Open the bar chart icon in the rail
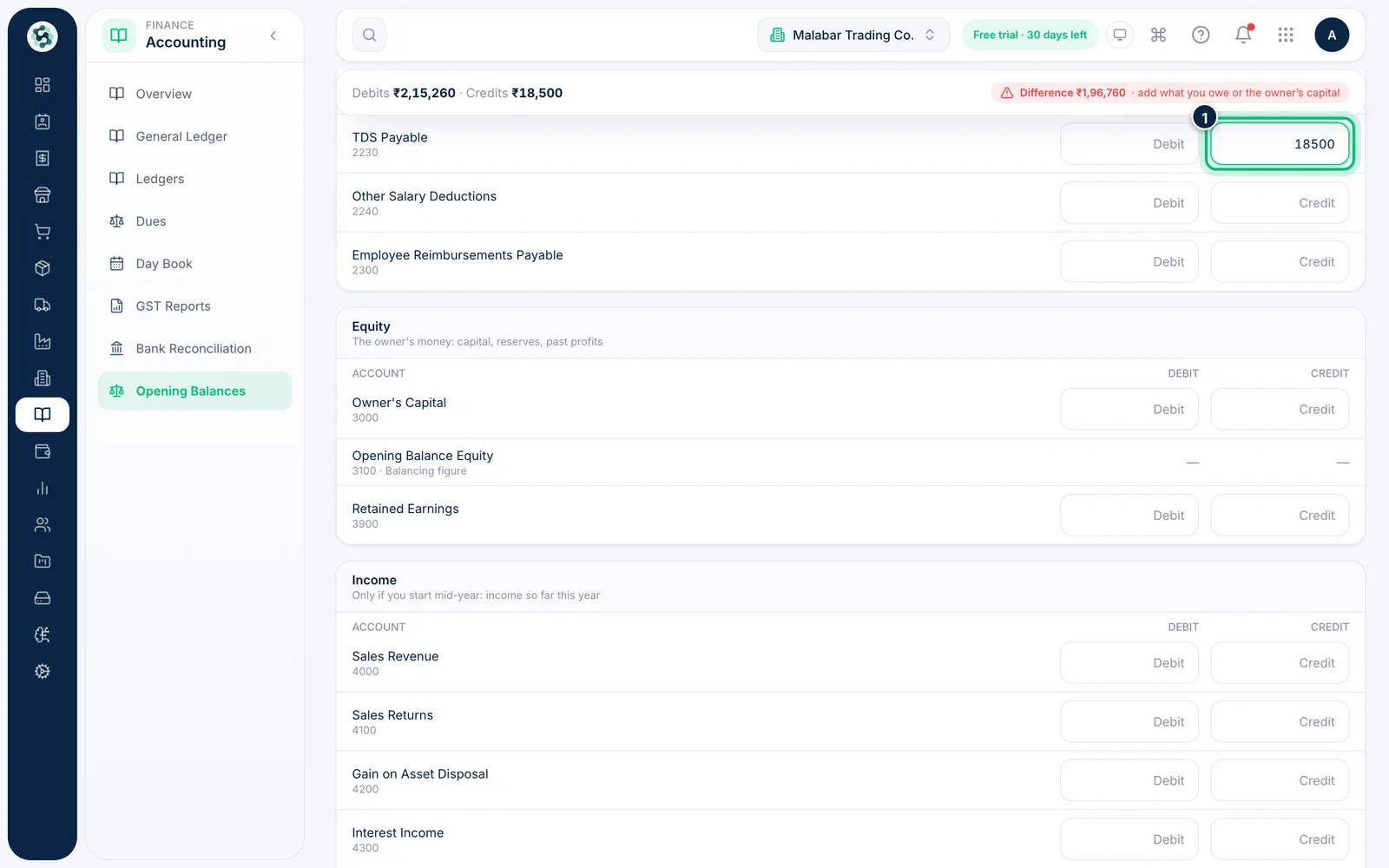The image size is (1389, 868). click(42, 488)
